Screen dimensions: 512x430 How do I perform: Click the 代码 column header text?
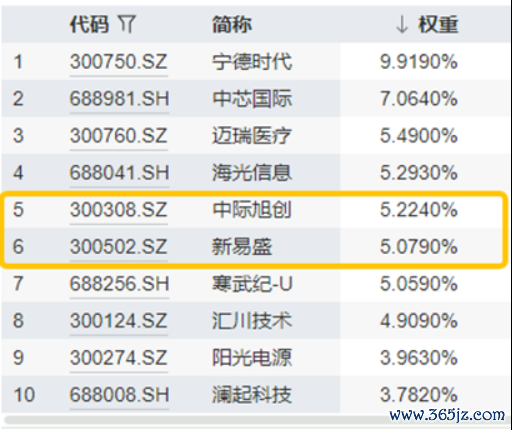(x=89, y=25)
